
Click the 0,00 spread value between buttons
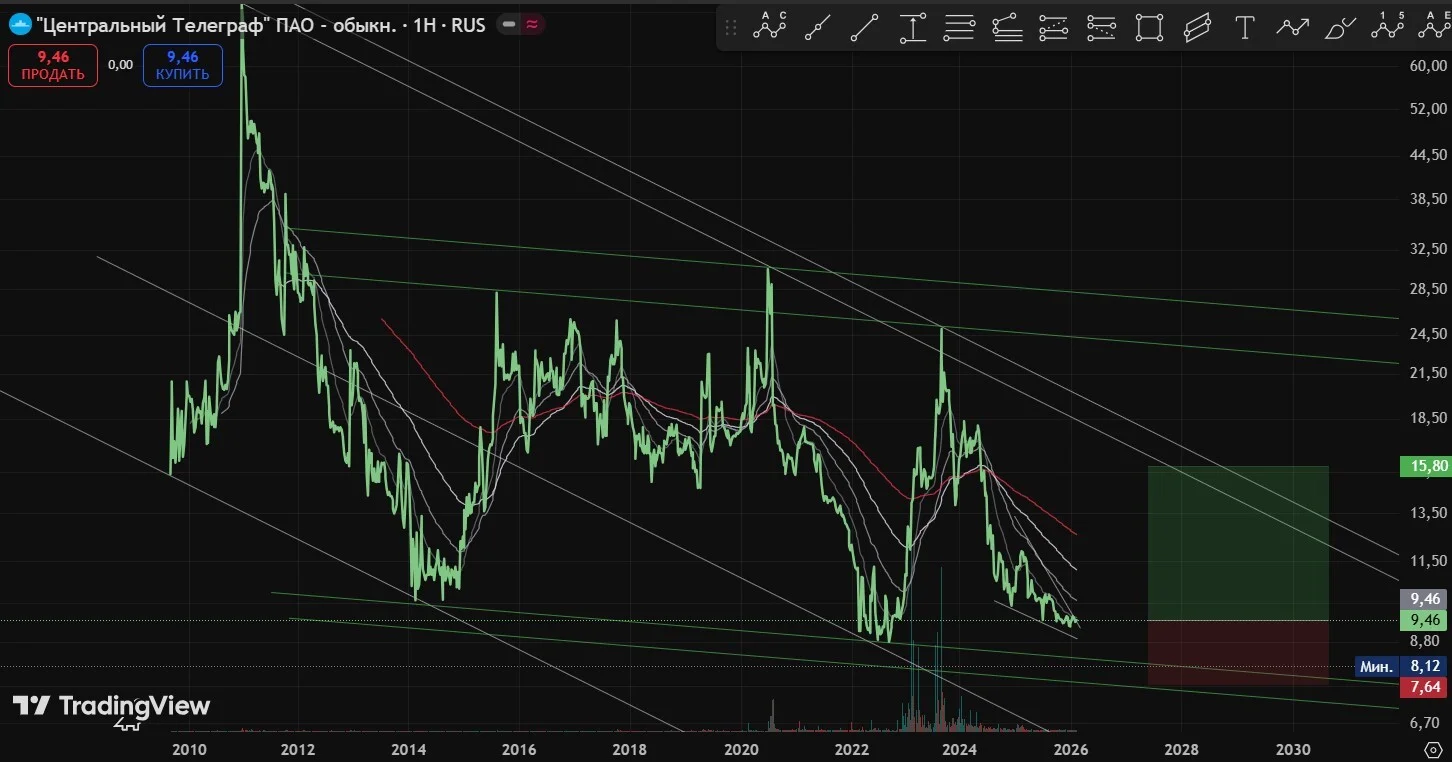point(120,65)
